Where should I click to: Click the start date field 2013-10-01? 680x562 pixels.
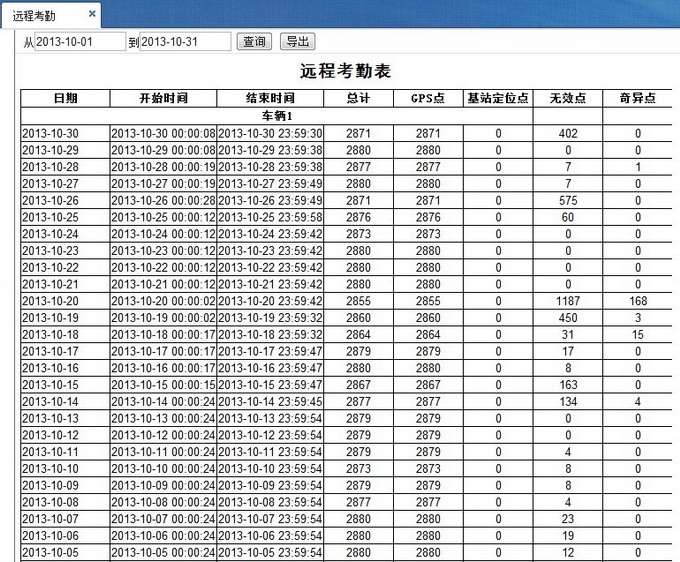tap(79, 42)
